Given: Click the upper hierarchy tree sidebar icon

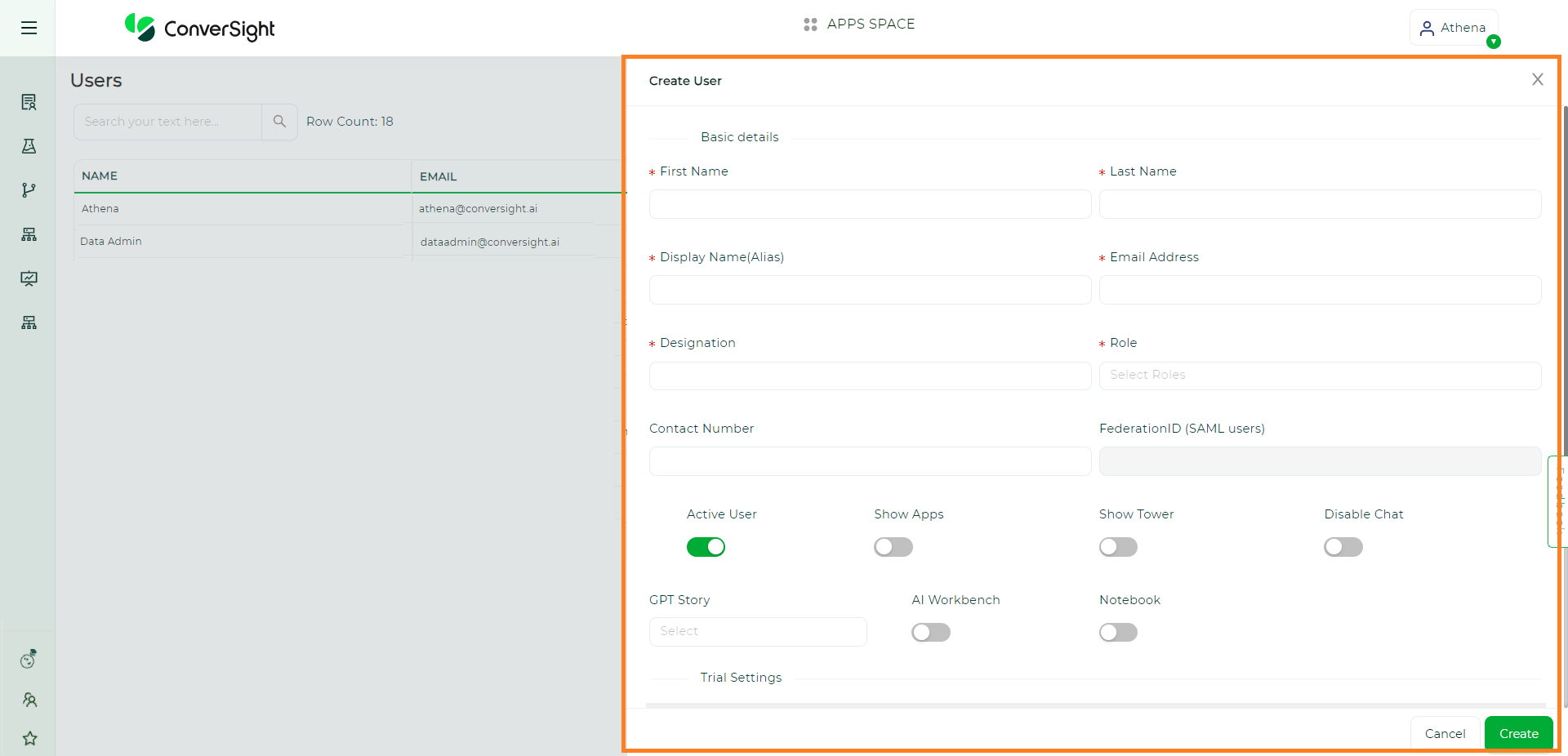Looking at the screenshot, I should pos(29,234).
